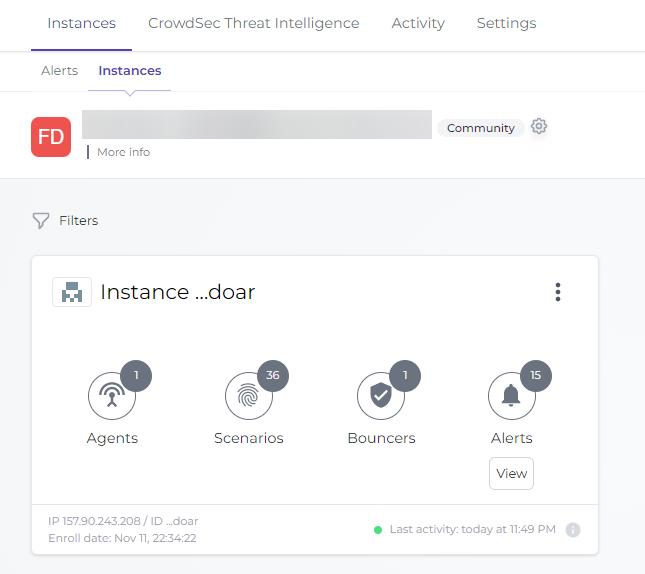
Task: Click the Agents antenna icon
Action: point(112,396)
